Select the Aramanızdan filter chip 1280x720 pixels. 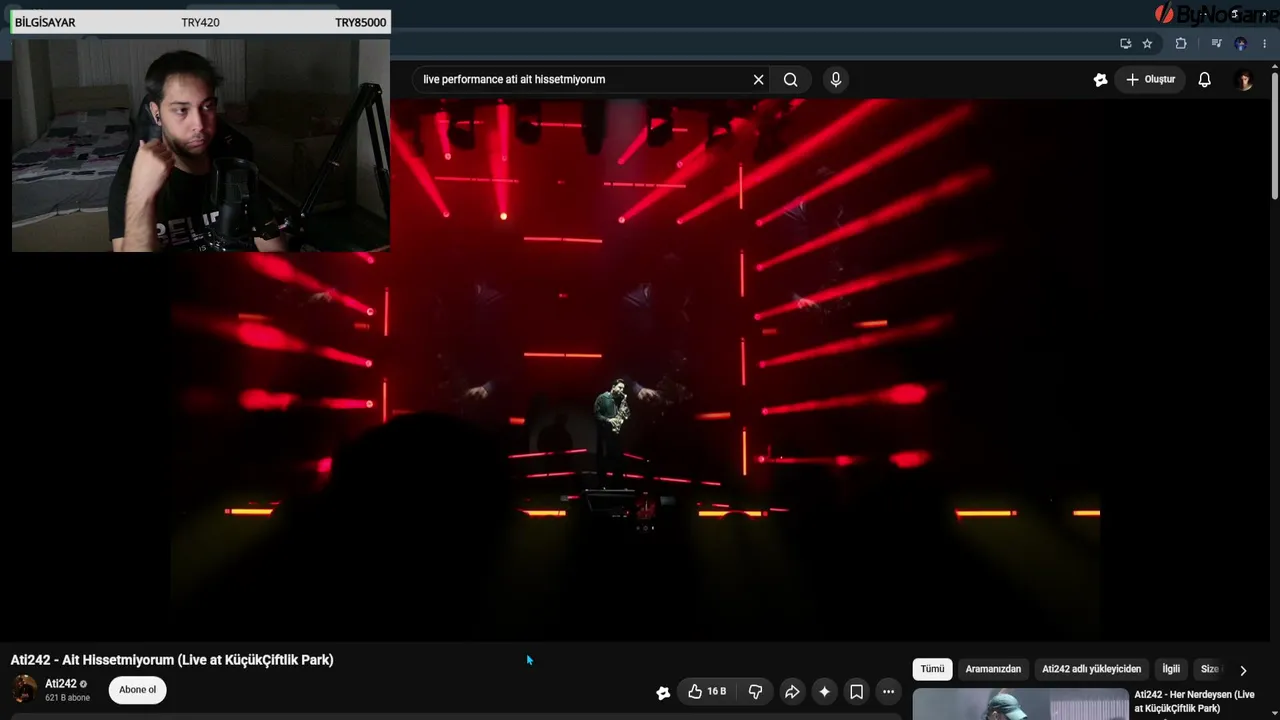pyautogui.click(x=993, y=669)
